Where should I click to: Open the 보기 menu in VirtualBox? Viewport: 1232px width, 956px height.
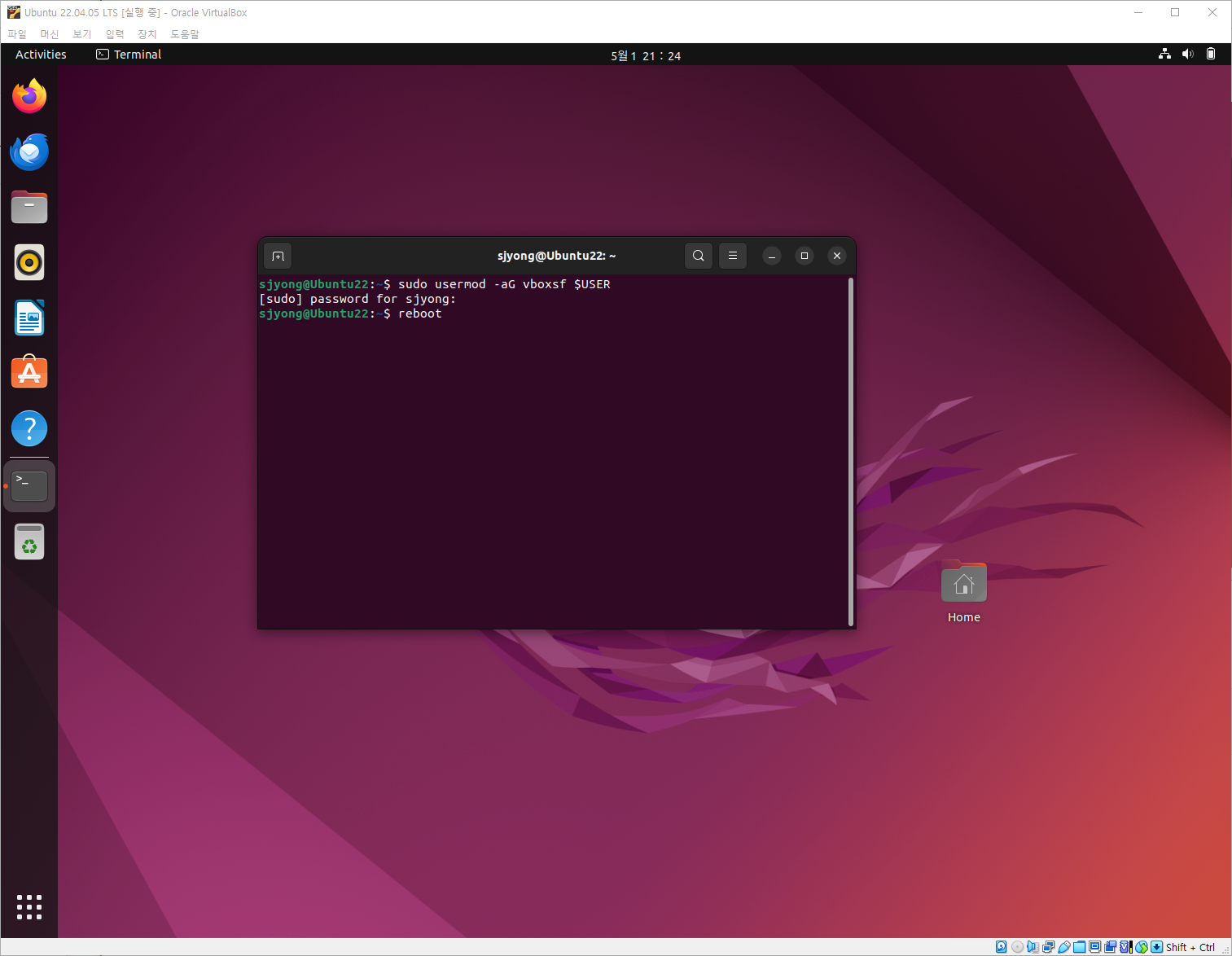pyautogui.click(x=82, y=34)
